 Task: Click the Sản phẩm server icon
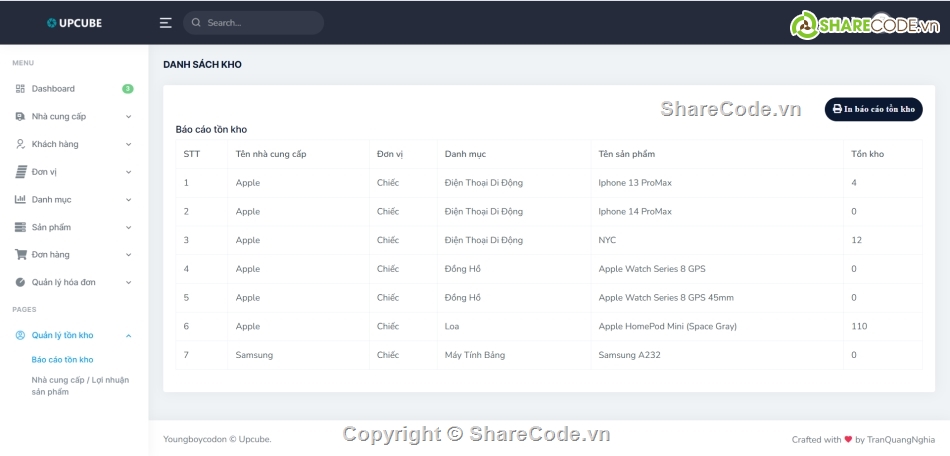coord(21,227)
